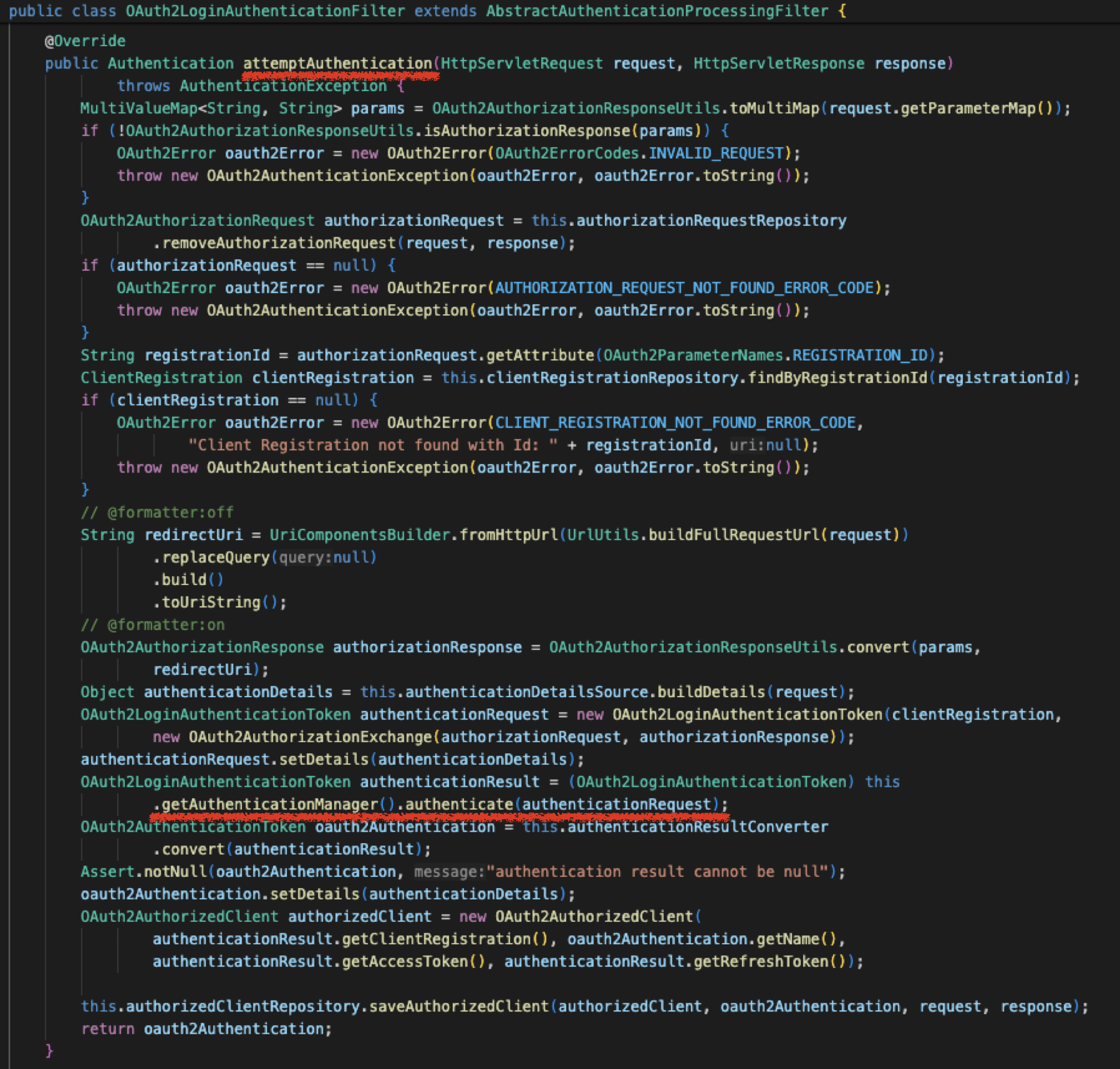The height and width of the screenshot is (1069, 1120).
Task: Click the getRefreshToken() call
Action: pyautogui.click(x=770, y=961)
